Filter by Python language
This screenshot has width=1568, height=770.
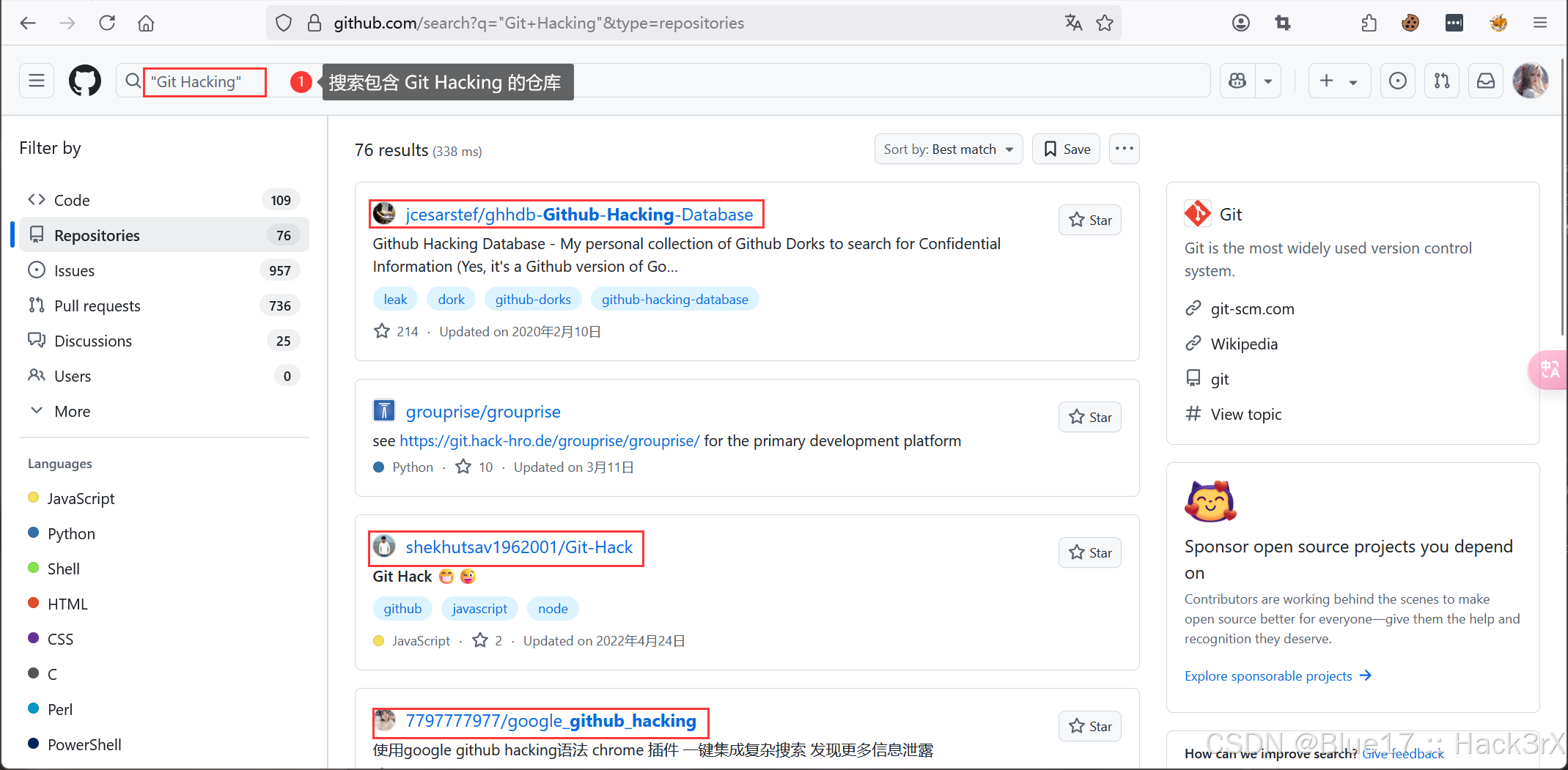[62, 533]
